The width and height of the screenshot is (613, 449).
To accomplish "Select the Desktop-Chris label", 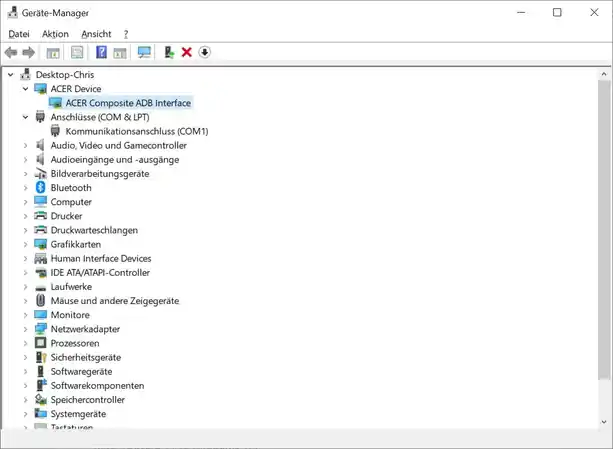I will [x=65, y=74].
